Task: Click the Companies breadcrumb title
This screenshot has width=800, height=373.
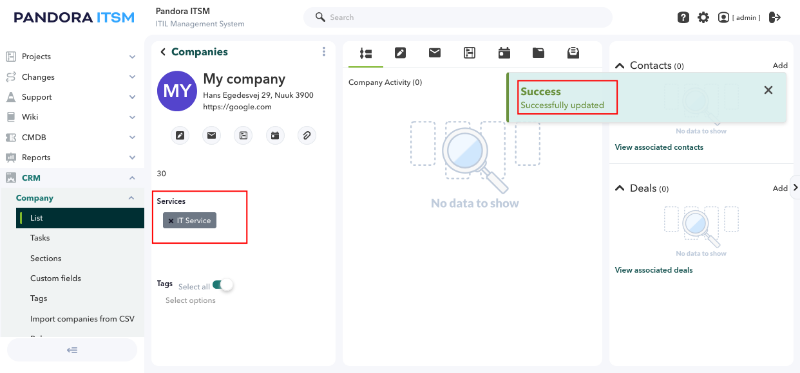Action: [199, 52]
